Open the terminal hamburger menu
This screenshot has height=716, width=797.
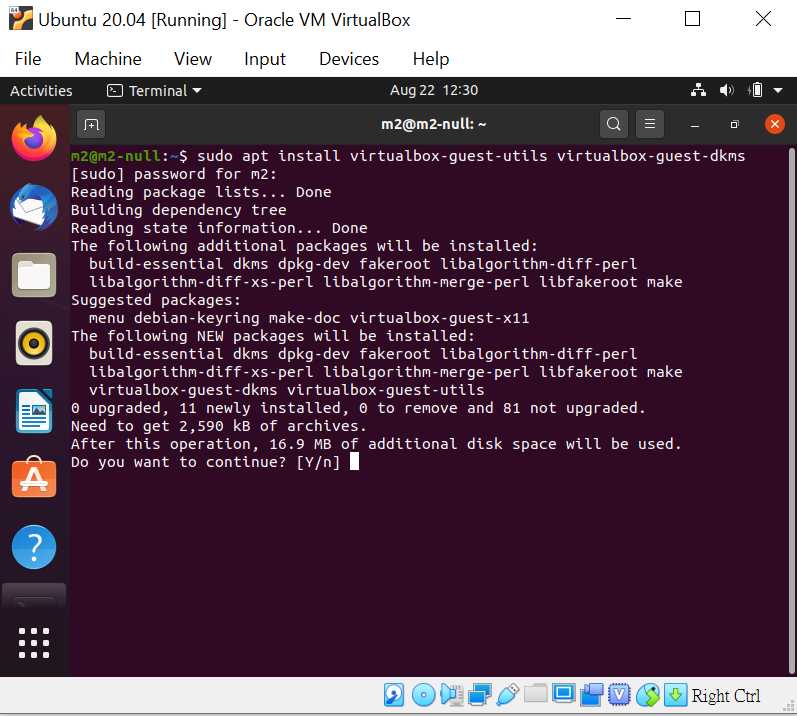pyautogui.click(x=650, y=124)
